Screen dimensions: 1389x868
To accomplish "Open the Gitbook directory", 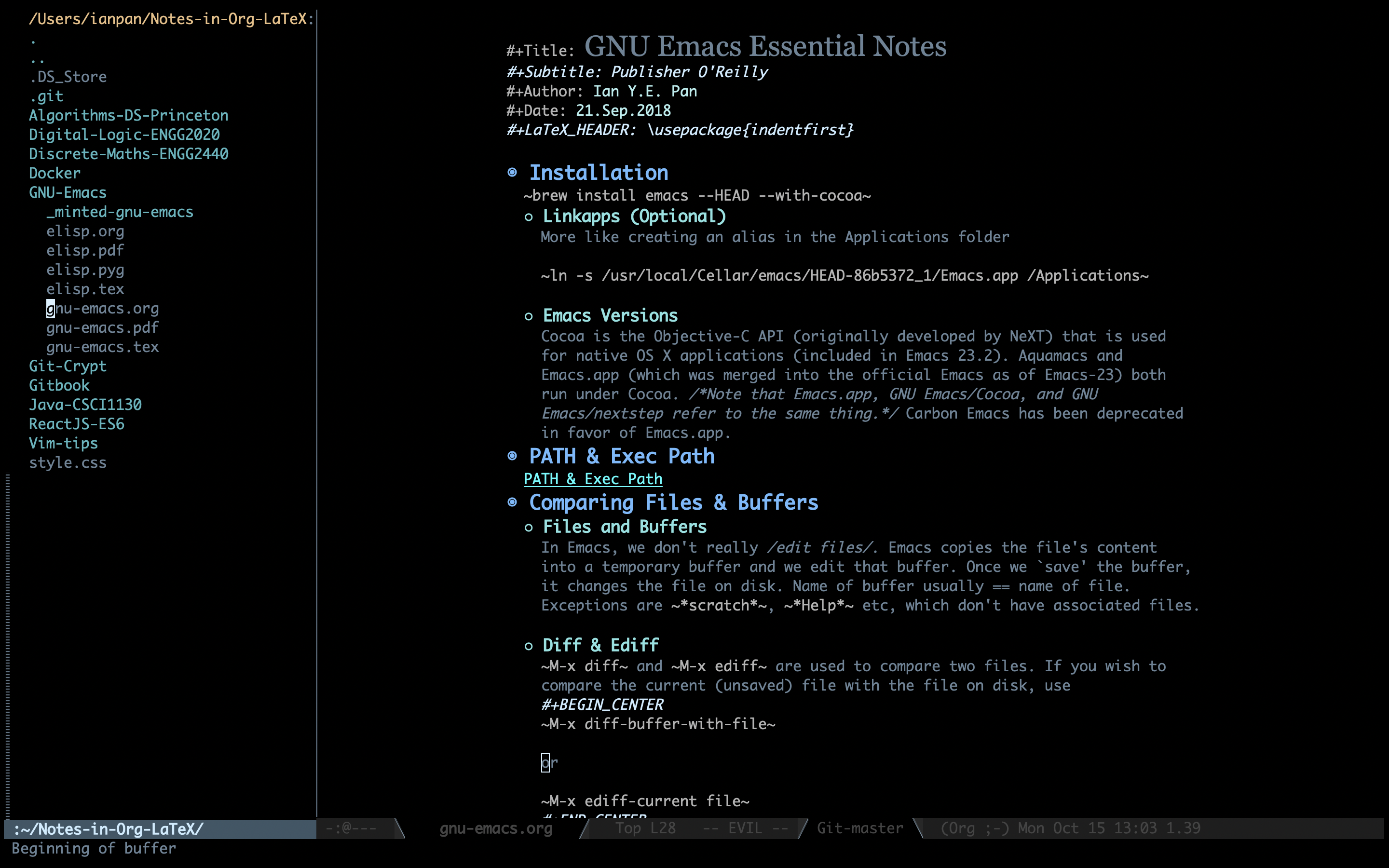I will pyautogui.click(x=59, y=385).
